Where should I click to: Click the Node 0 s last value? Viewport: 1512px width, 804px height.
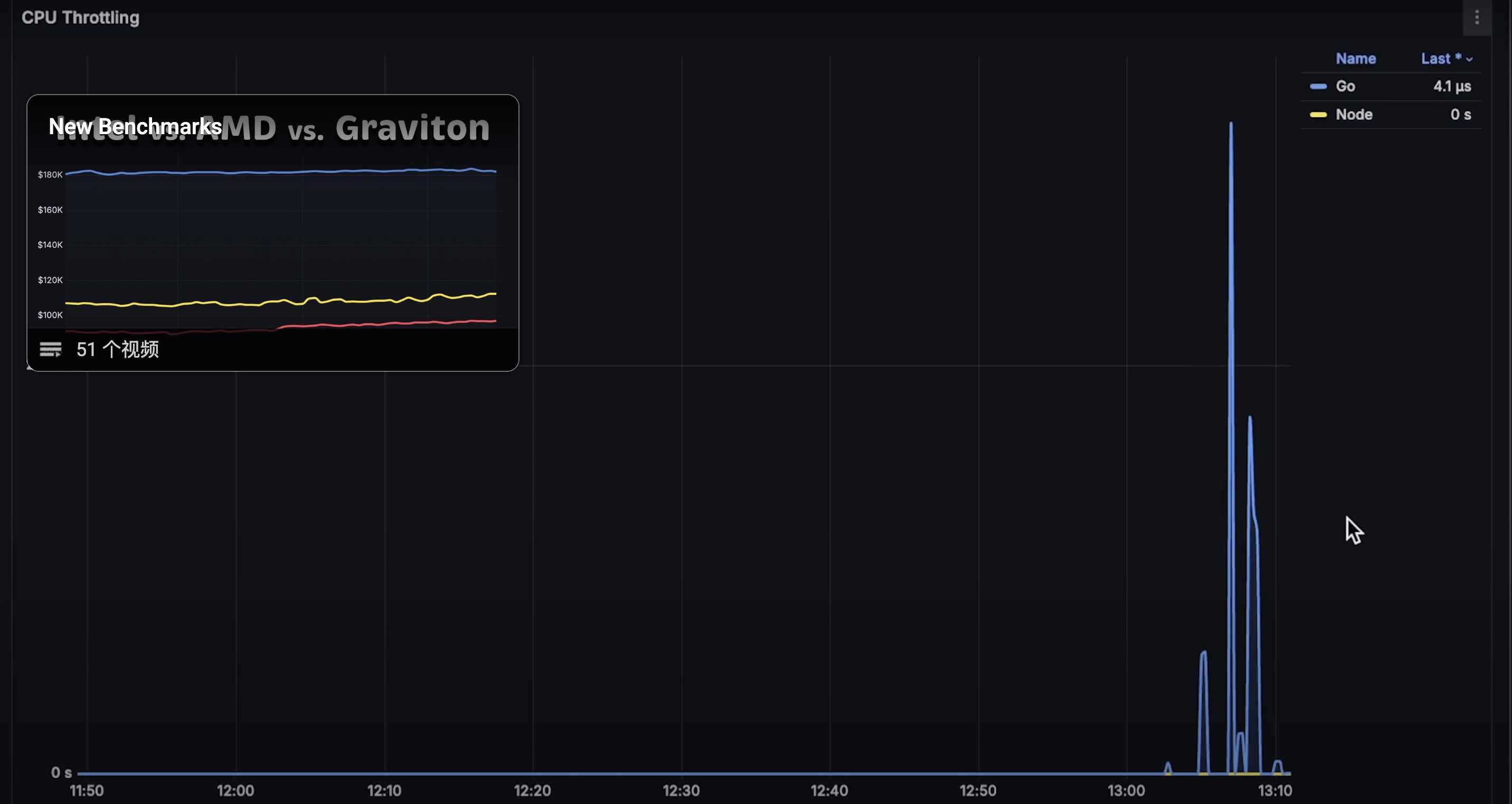pos(1460,115)
